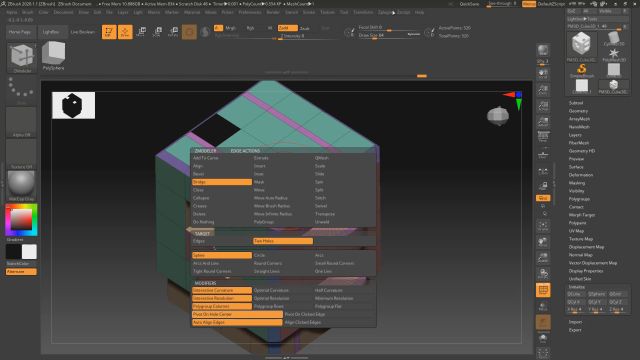Open the Preferences menu

click(x=250, y=12)
